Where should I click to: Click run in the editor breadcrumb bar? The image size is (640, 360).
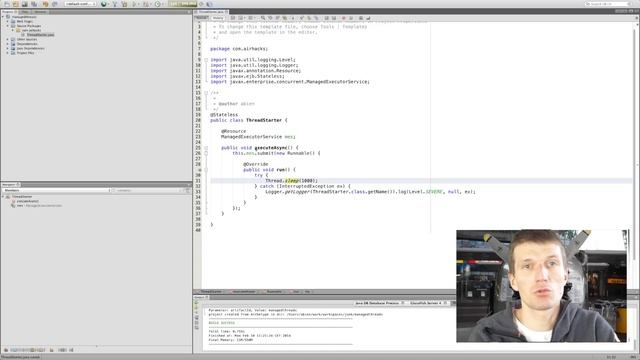pyautogui.click(x=296, y=291)
